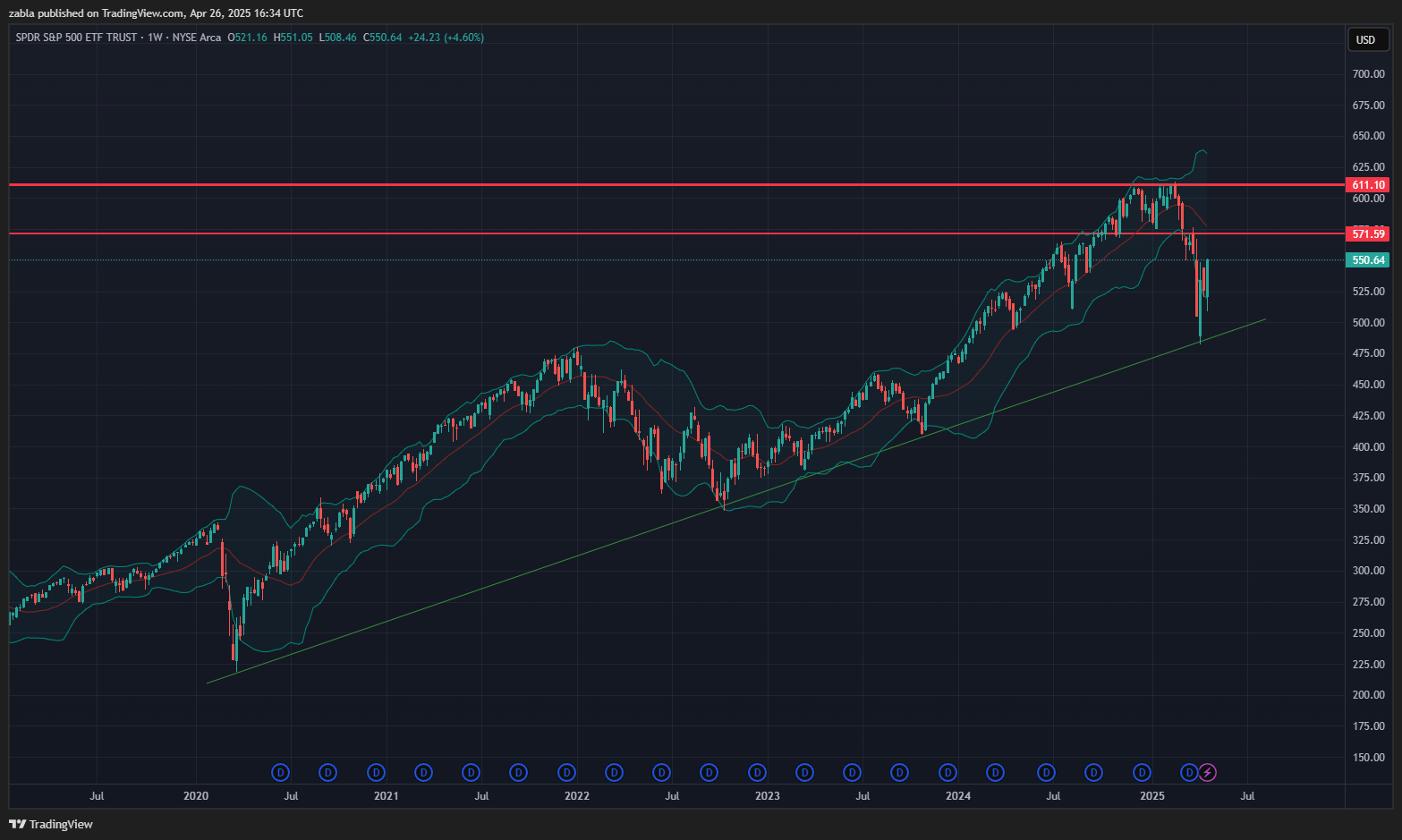Click the 700.00 label on the price axis

point(1368,74)
